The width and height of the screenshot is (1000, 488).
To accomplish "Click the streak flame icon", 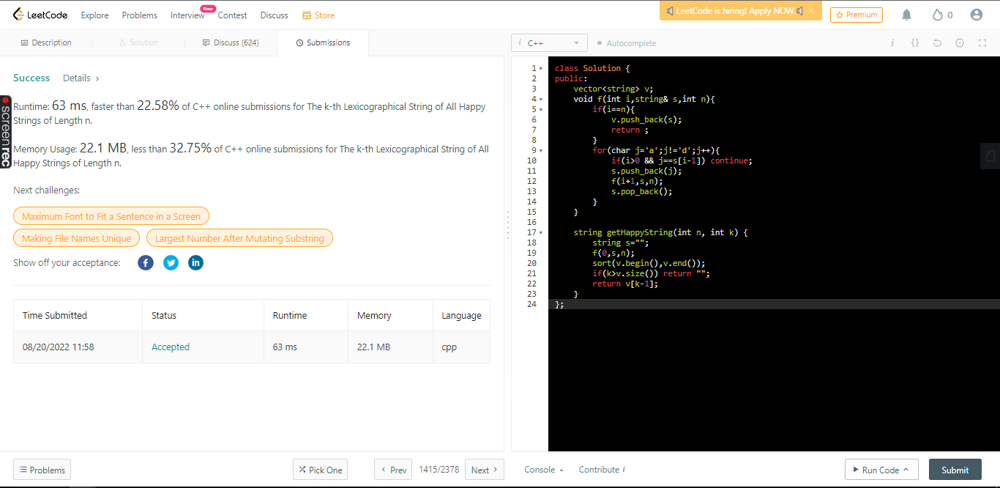I will pos(936,15).
